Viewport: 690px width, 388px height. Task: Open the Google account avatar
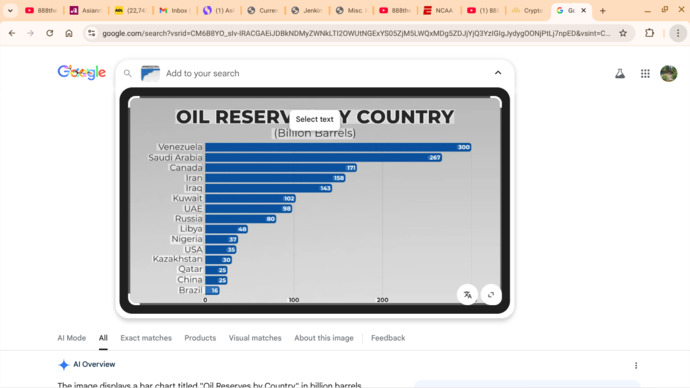[x=668, y=73]
